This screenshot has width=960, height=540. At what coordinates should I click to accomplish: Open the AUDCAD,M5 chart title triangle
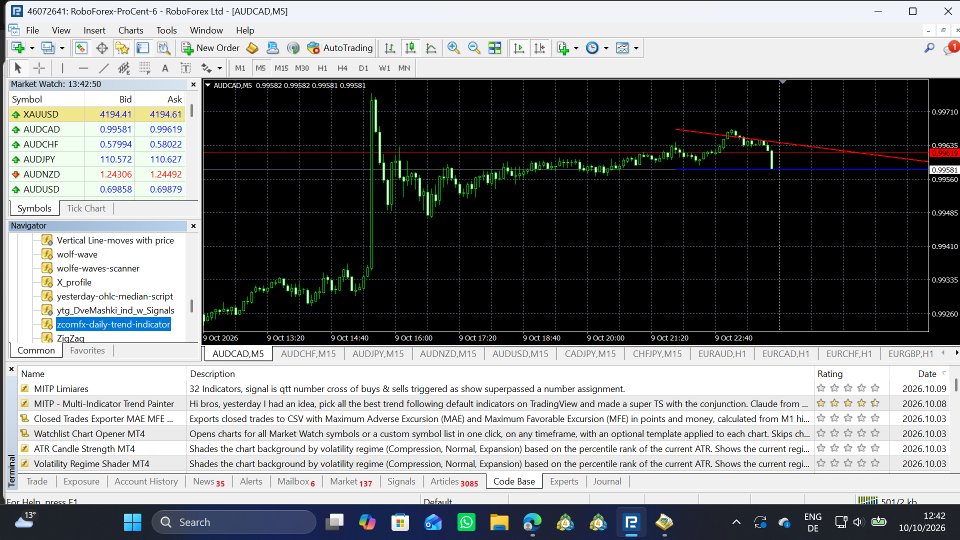point(208,85)
